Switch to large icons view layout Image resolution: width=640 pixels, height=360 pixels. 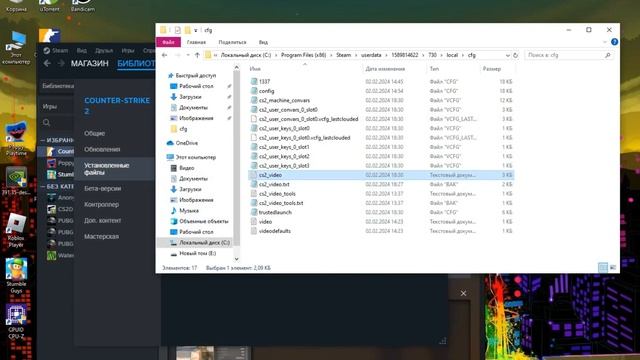(x=613, y=268)
